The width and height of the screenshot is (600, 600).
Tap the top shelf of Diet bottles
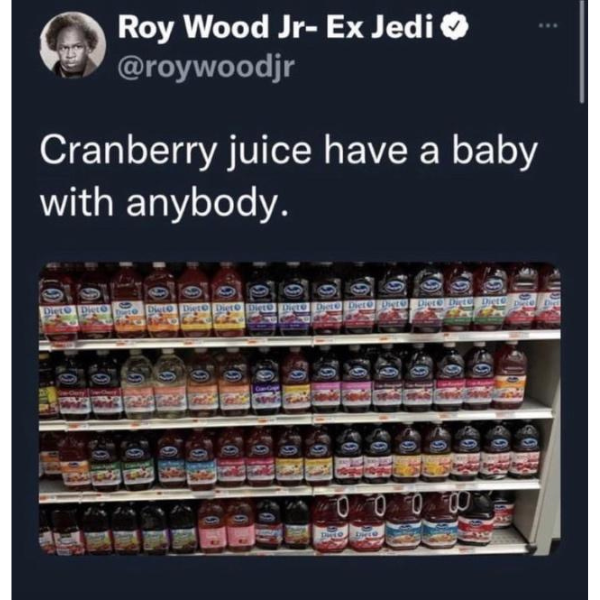tap(300, 300)
